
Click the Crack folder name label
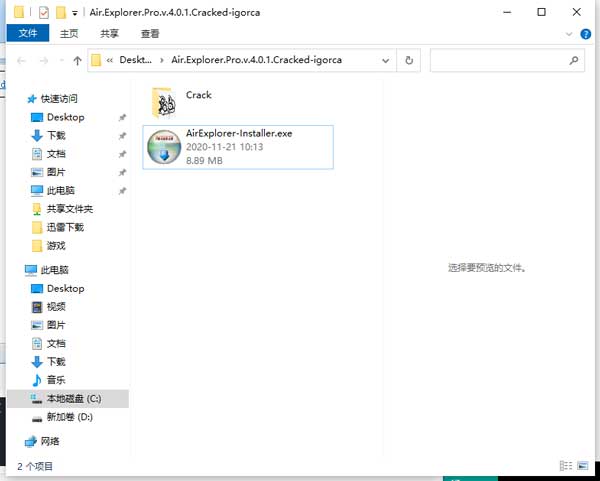(x=199, y=95)
